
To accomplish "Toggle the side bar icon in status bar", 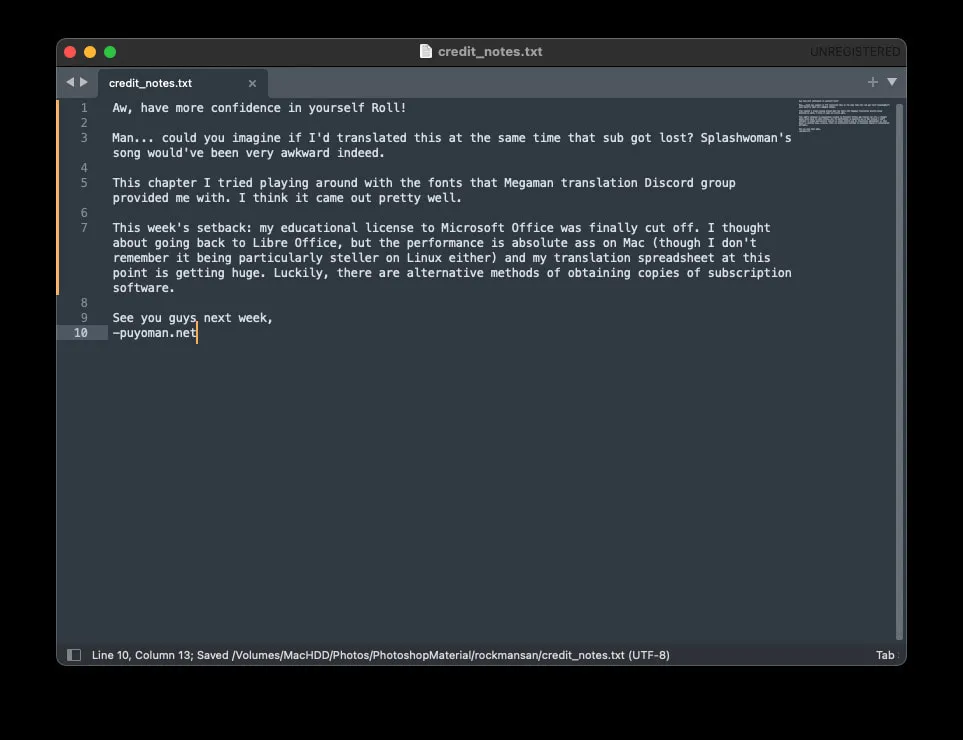I will click(74, 655).
